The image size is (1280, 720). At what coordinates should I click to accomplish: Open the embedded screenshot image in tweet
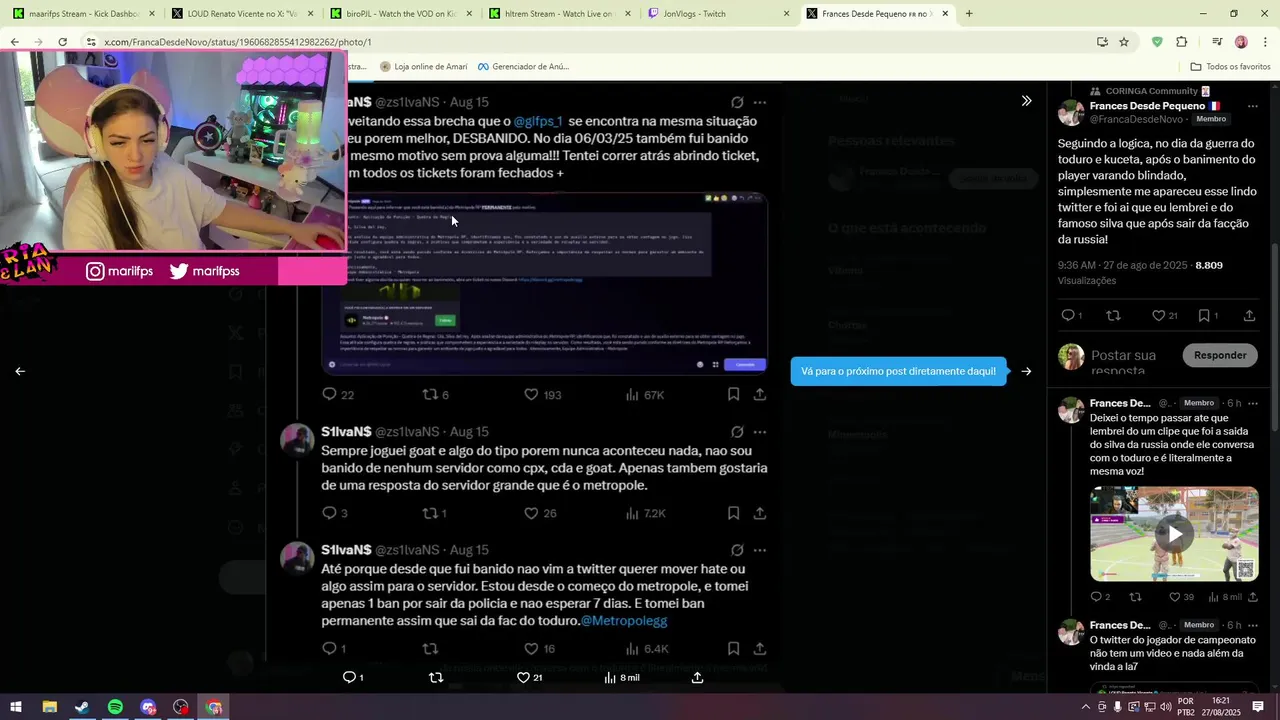pos(545,283)
